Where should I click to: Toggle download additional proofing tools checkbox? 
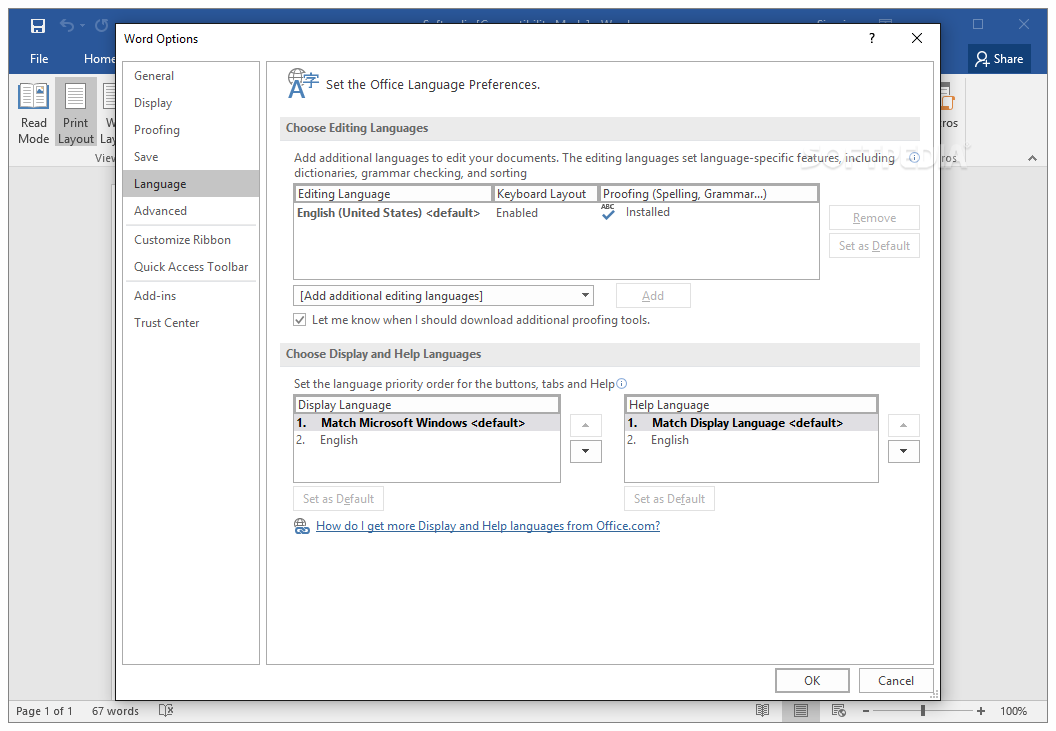(300, 320)
